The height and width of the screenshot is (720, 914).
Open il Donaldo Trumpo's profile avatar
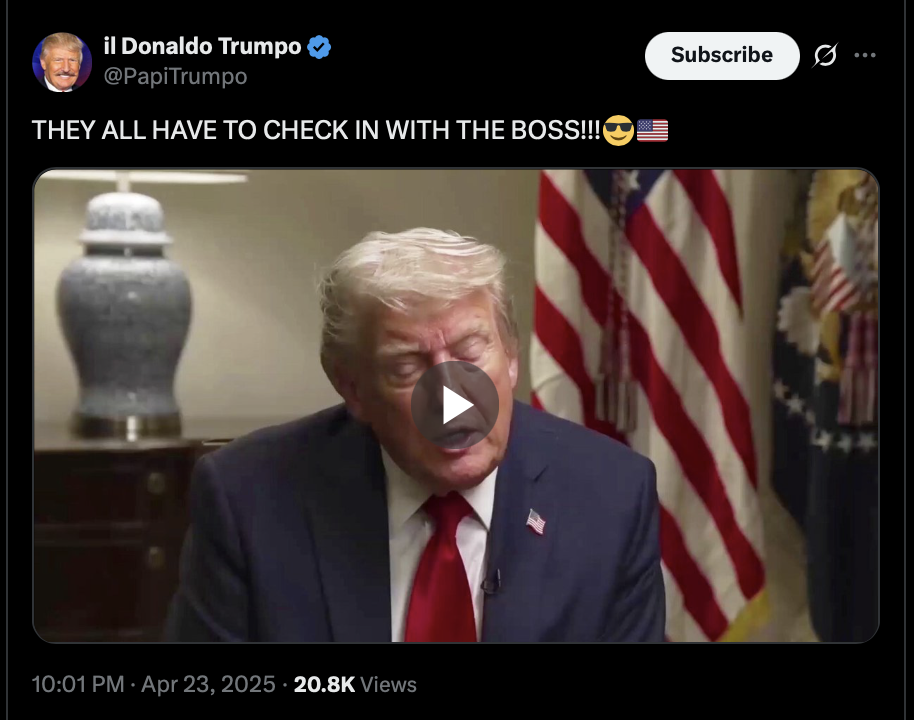(x=62, y=62)
